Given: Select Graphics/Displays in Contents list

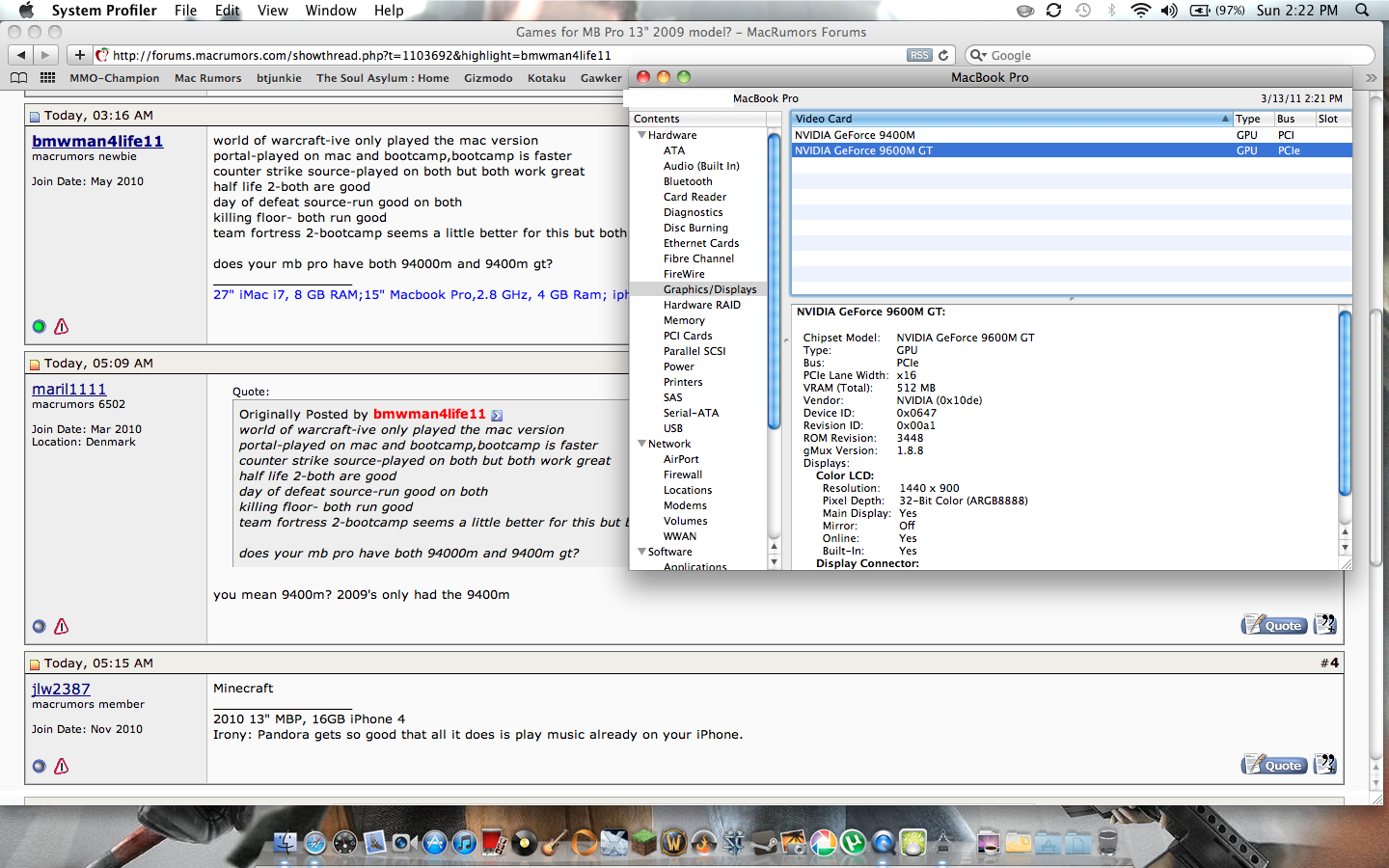Looking at the screenshot, I should [x=698, y=289].
